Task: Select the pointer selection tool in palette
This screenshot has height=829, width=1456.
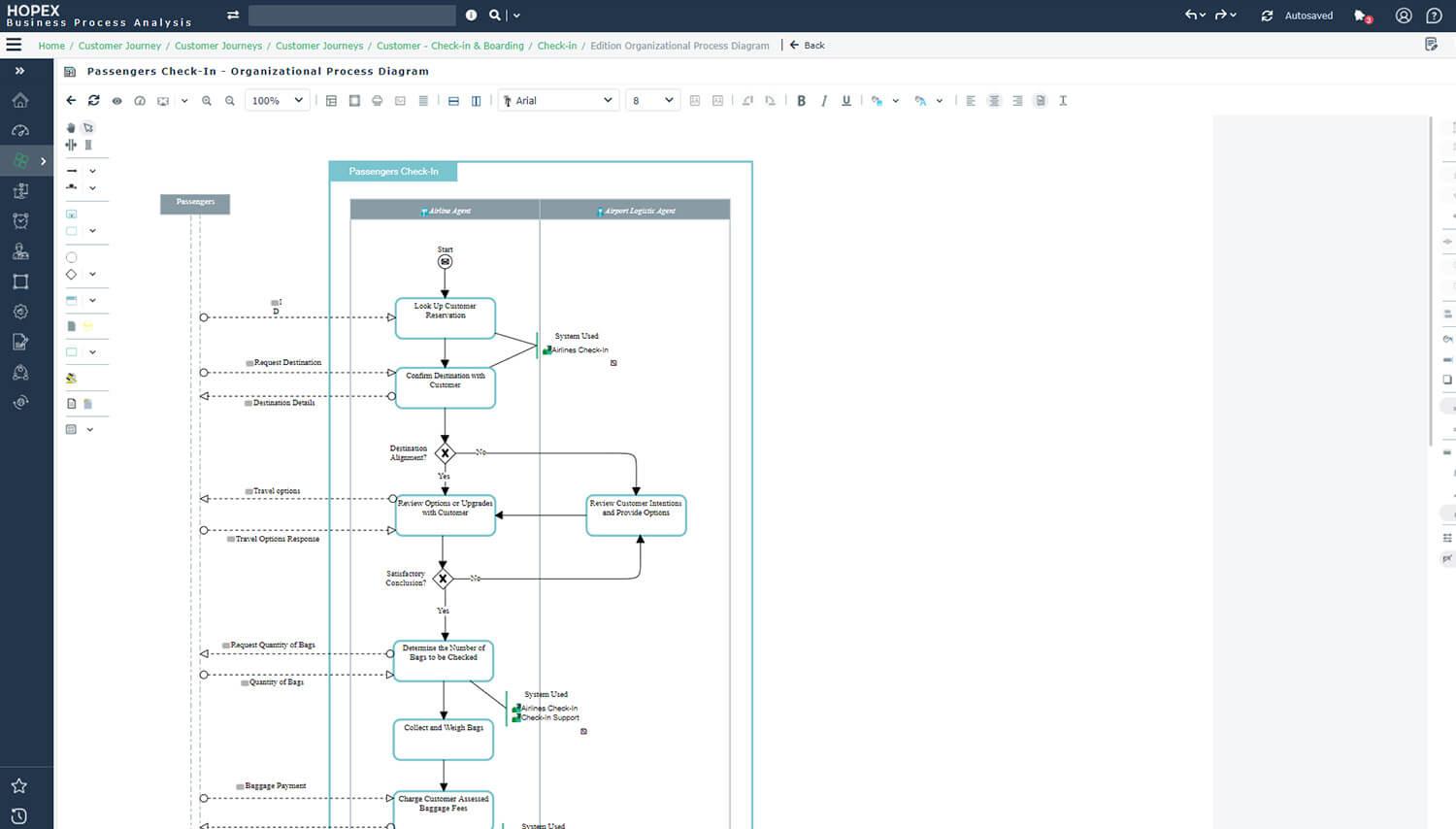Action: [88, 127]
